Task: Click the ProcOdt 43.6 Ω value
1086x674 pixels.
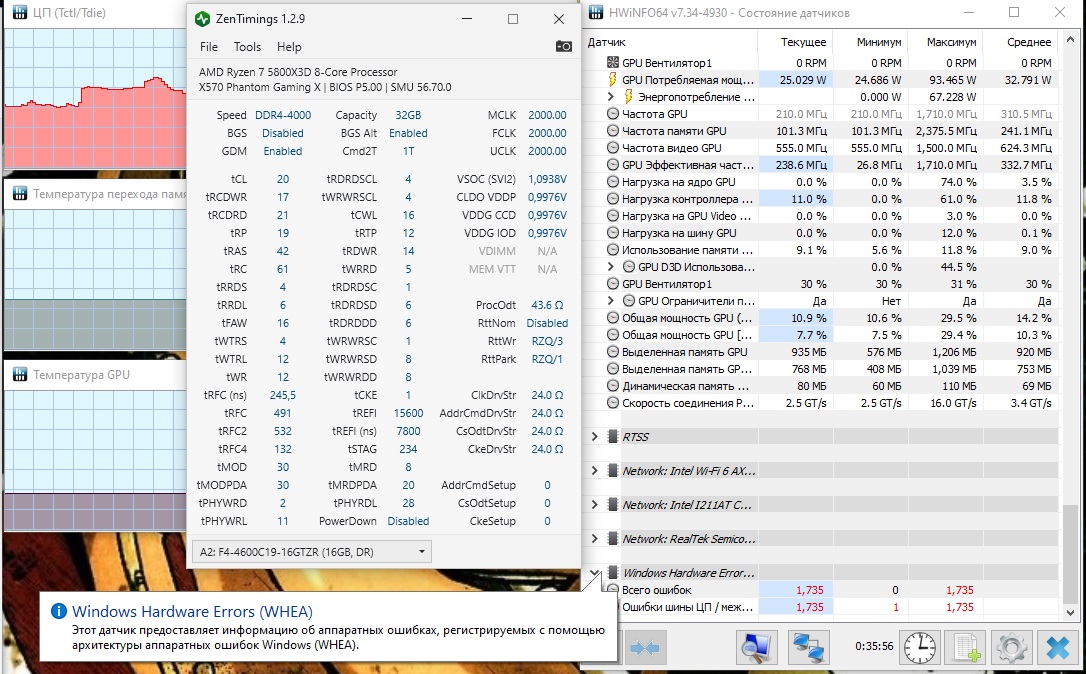Action: (547, 305)
